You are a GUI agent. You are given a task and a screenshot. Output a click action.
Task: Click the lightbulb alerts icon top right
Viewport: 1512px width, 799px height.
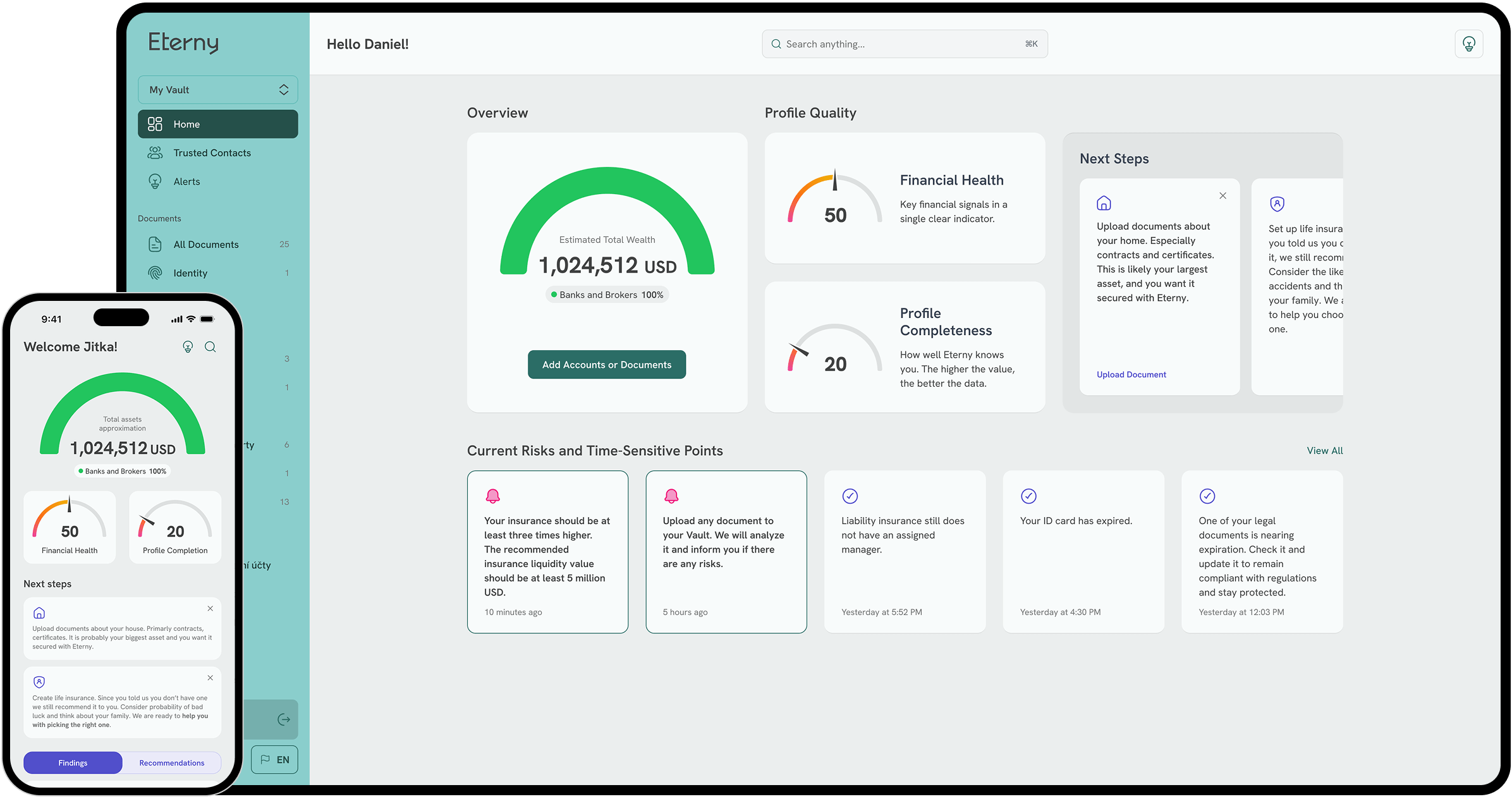1468,44
